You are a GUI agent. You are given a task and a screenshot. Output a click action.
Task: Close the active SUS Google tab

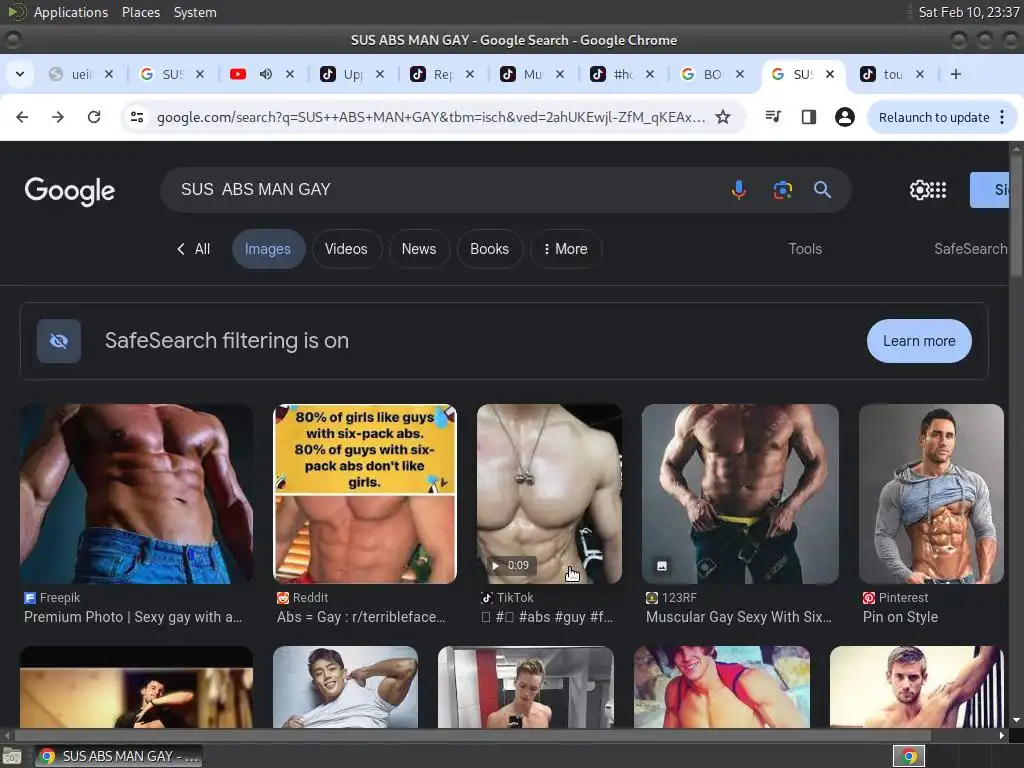coord(829,74)
